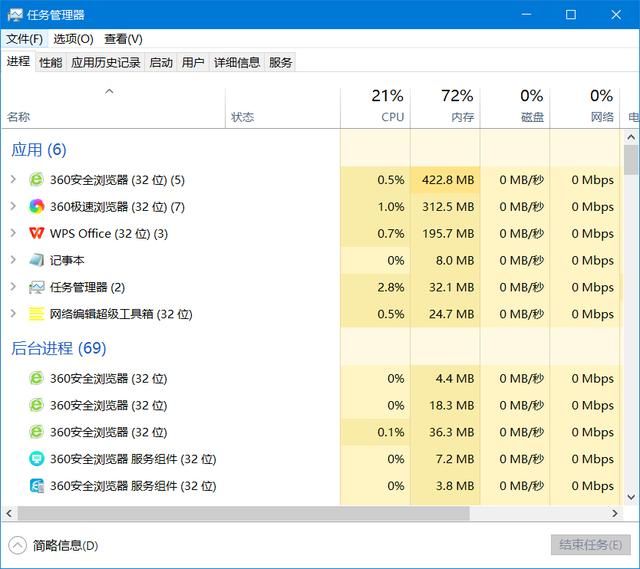This screenshot has height=569, width=640.
Task: Click the vertical scrollbar thumb
Action: [631, 159]
